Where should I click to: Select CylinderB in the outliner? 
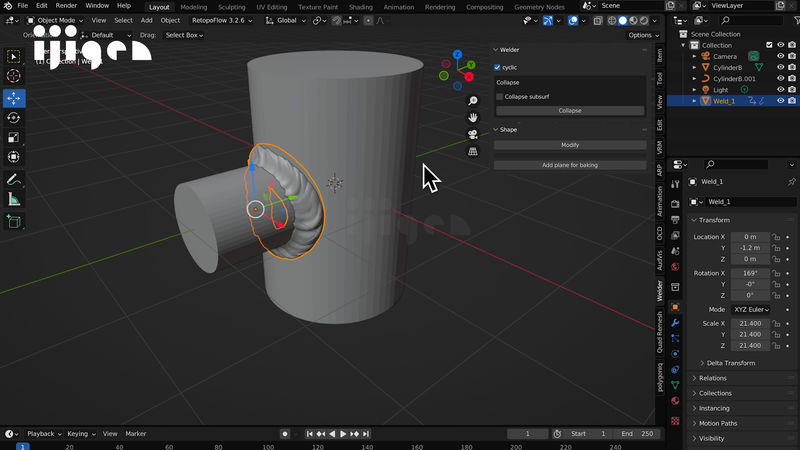(x=725, y=67)
